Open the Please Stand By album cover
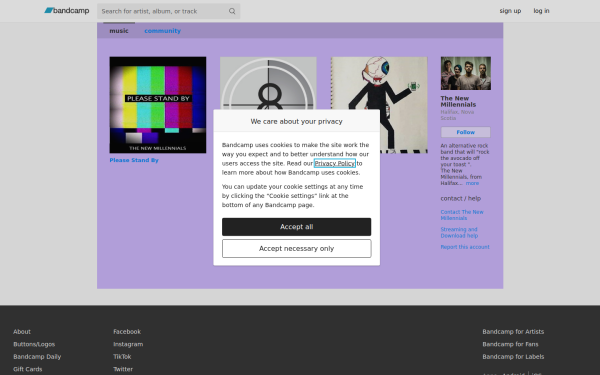 (158, 105)
